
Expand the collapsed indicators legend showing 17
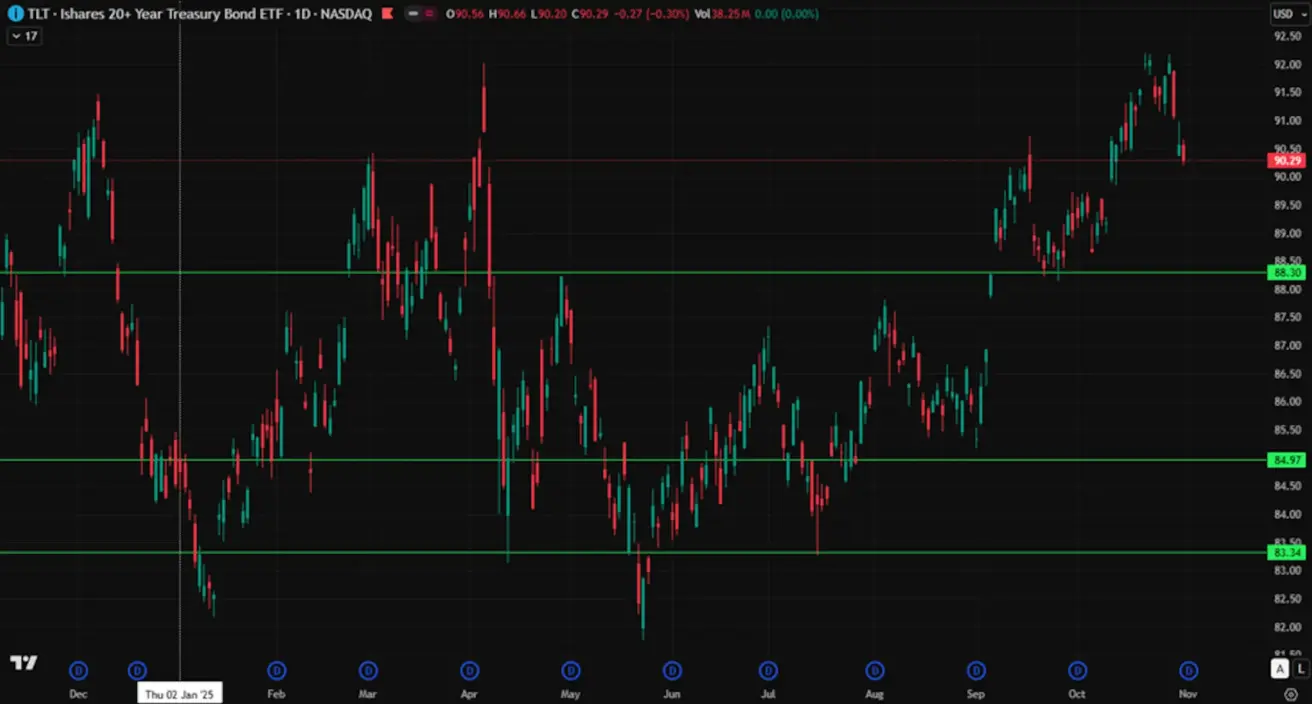[x=23, y=36]
